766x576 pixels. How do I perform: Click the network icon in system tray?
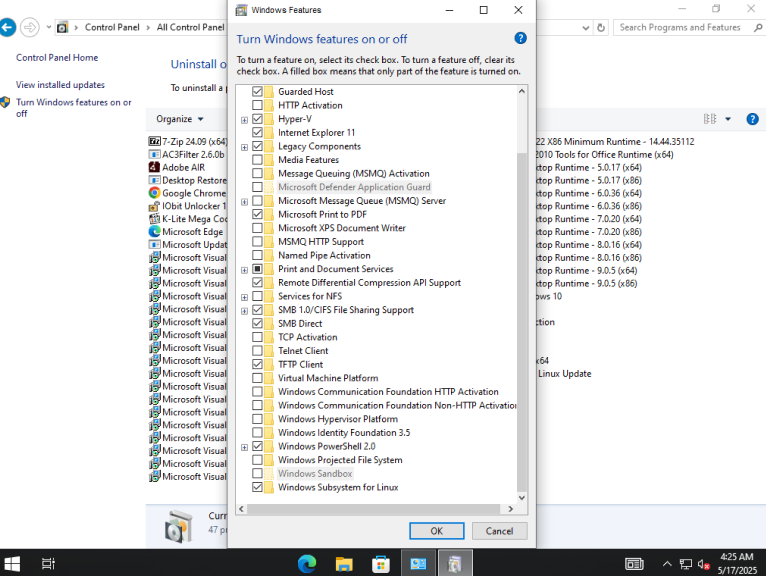pyautogui.click(x=686, y=564)
